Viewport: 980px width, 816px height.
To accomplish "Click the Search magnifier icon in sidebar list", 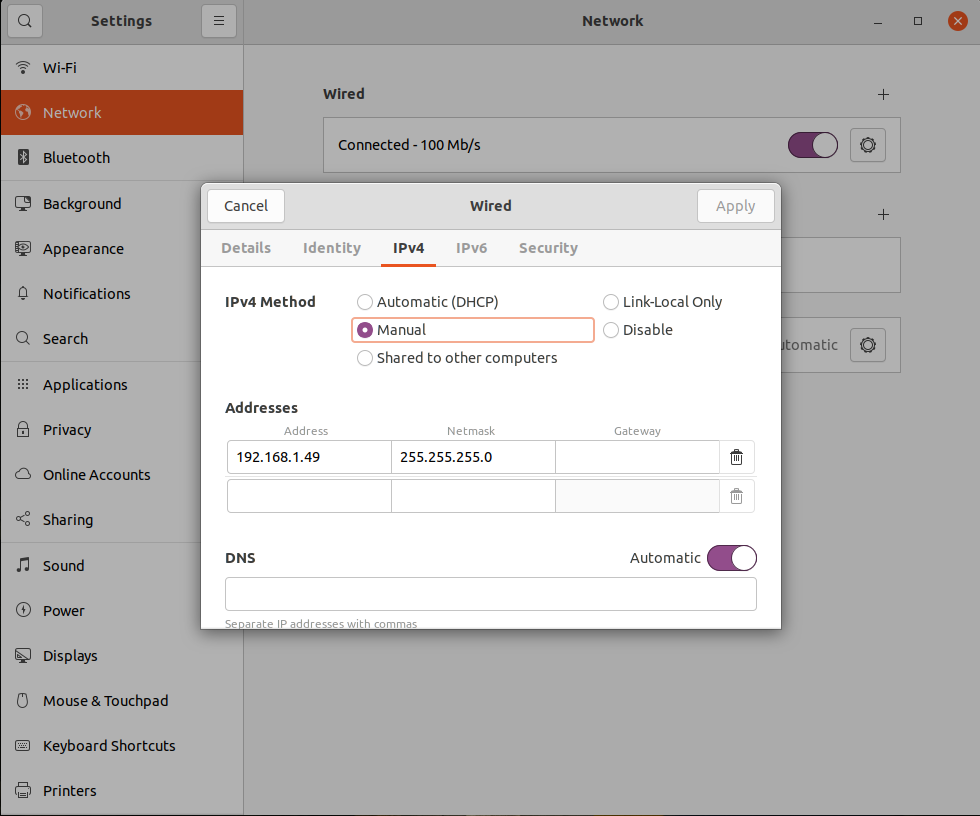I will coord(23,339).
